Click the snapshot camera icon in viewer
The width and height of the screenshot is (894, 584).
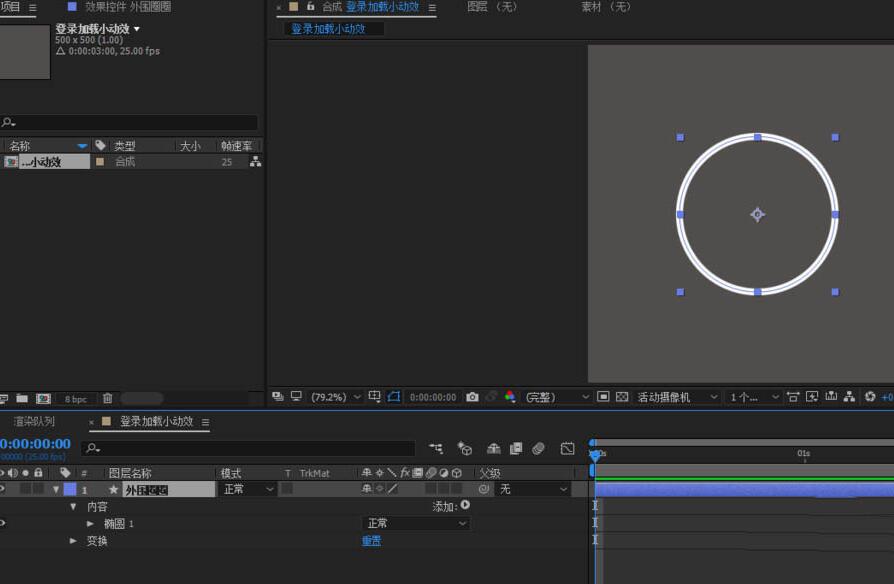[x=472, y=397]
